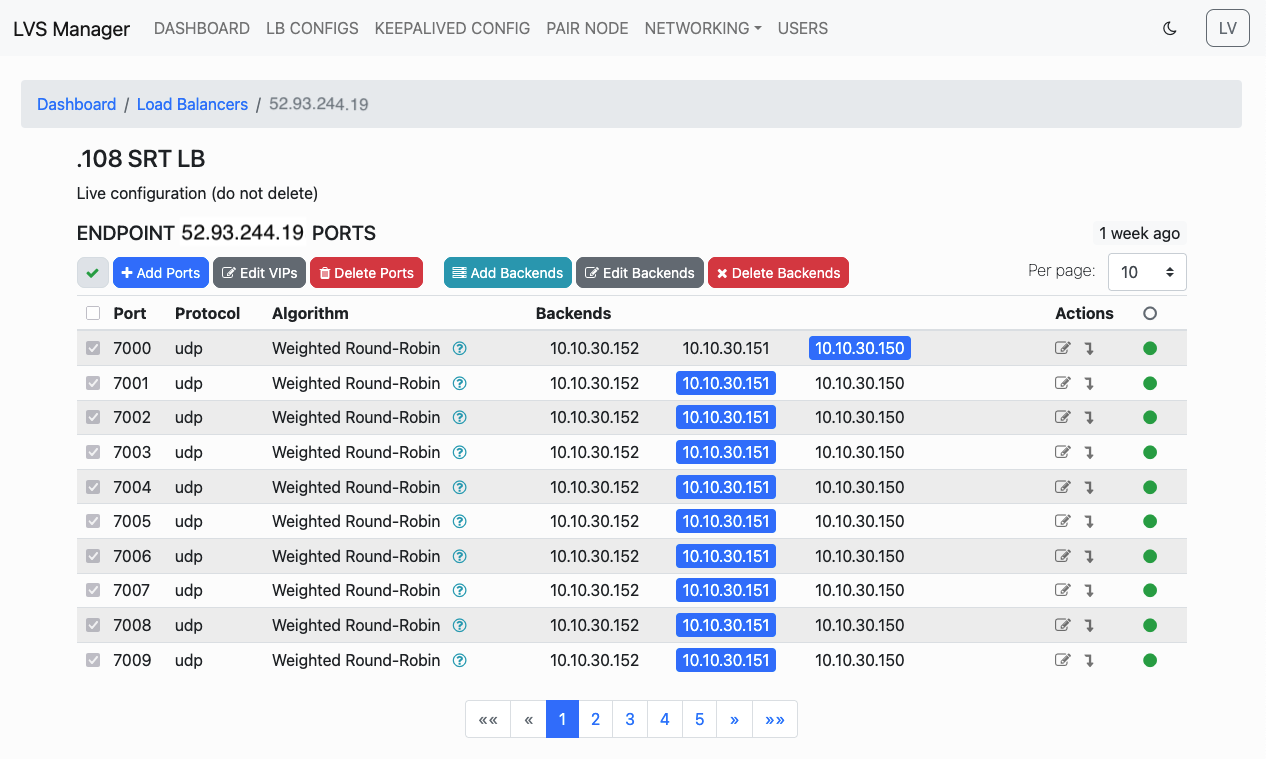Select highlighted backend 10.10.30.151 on port 7003
Screen dimensions: 1266x759
(x=726, y=452)
